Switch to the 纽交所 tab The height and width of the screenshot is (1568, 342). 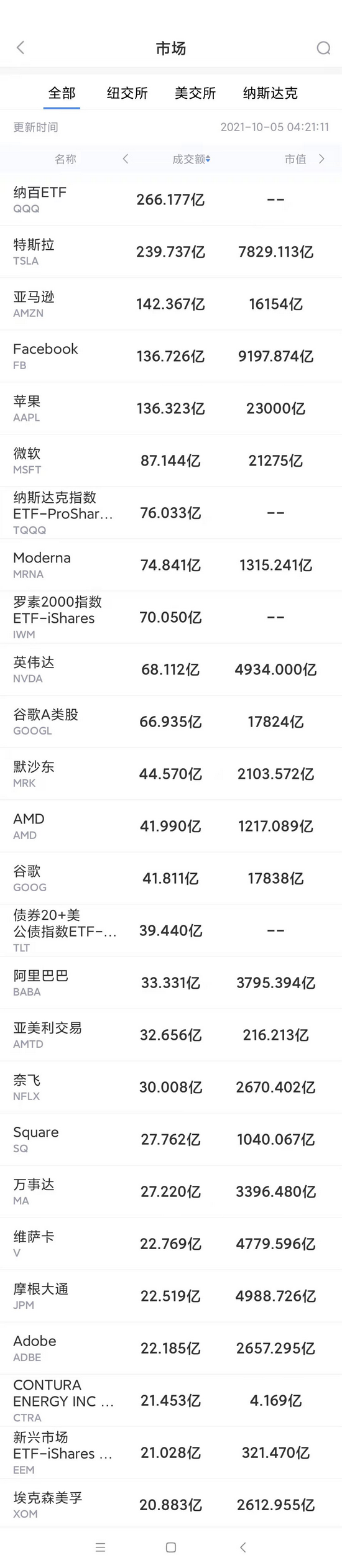127,93
